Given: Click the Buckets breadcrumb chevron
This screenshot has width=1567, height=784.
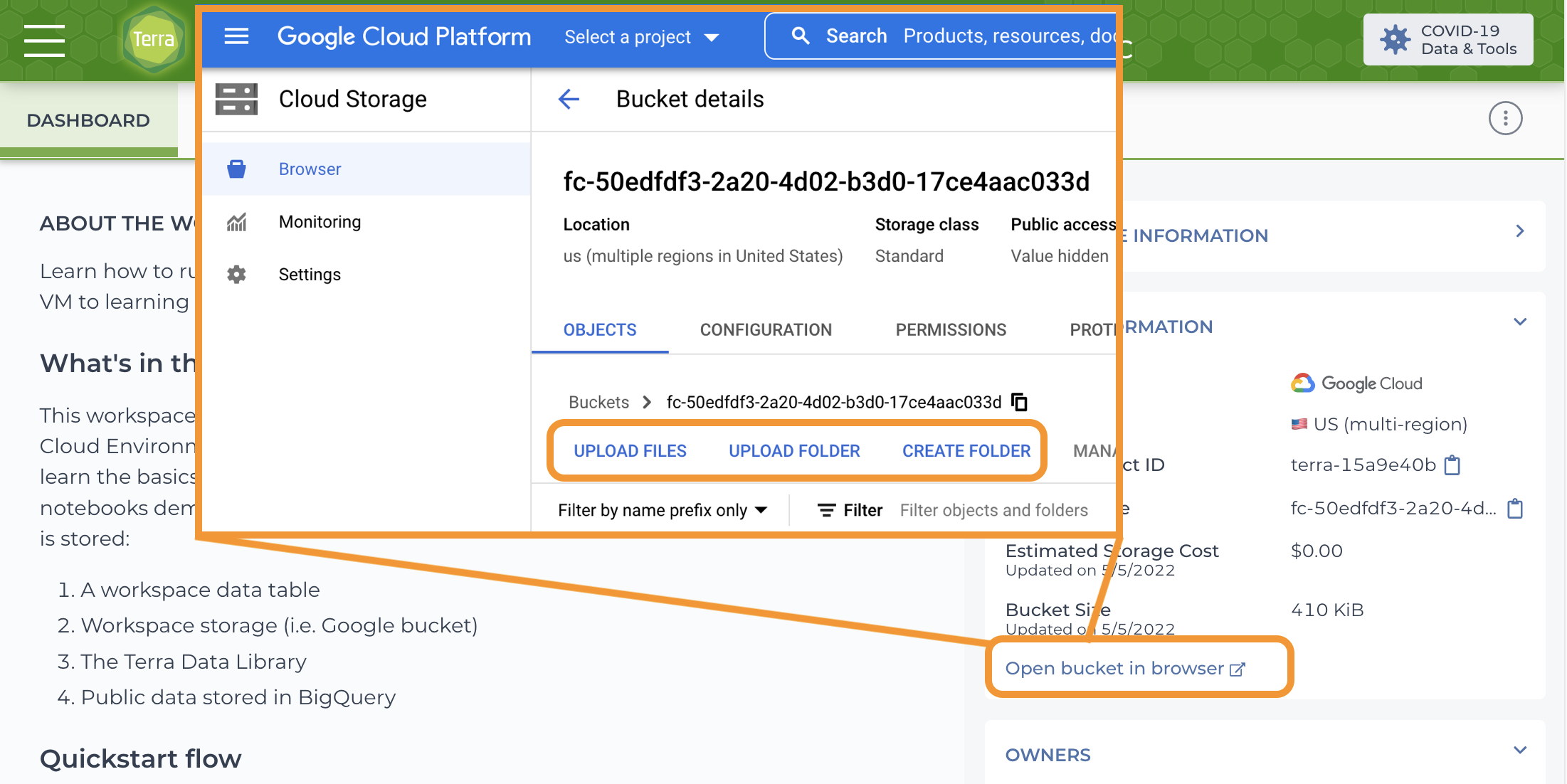Looking at the screenshot, I should (646, 402).
